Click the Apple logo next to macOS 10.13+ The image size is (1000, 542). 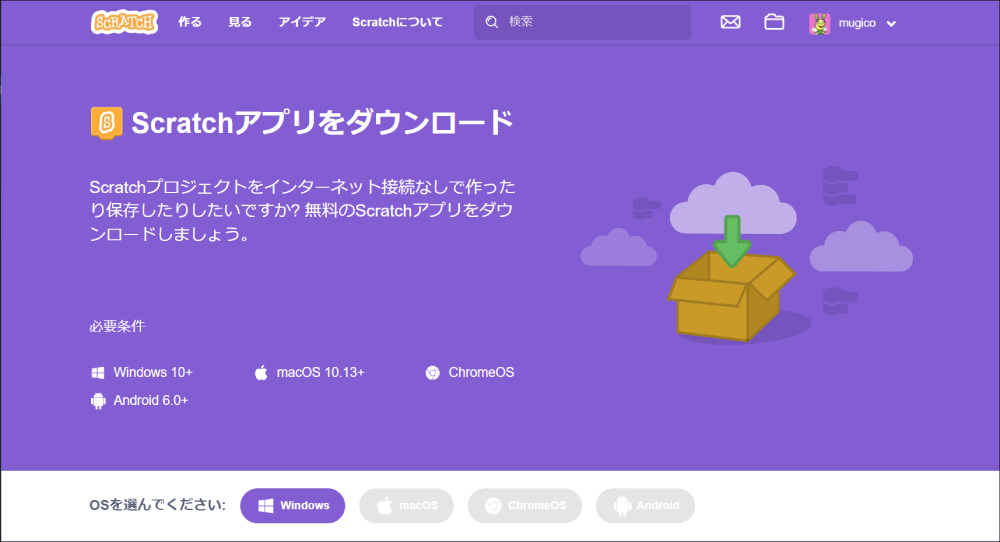tap(261, 373)
